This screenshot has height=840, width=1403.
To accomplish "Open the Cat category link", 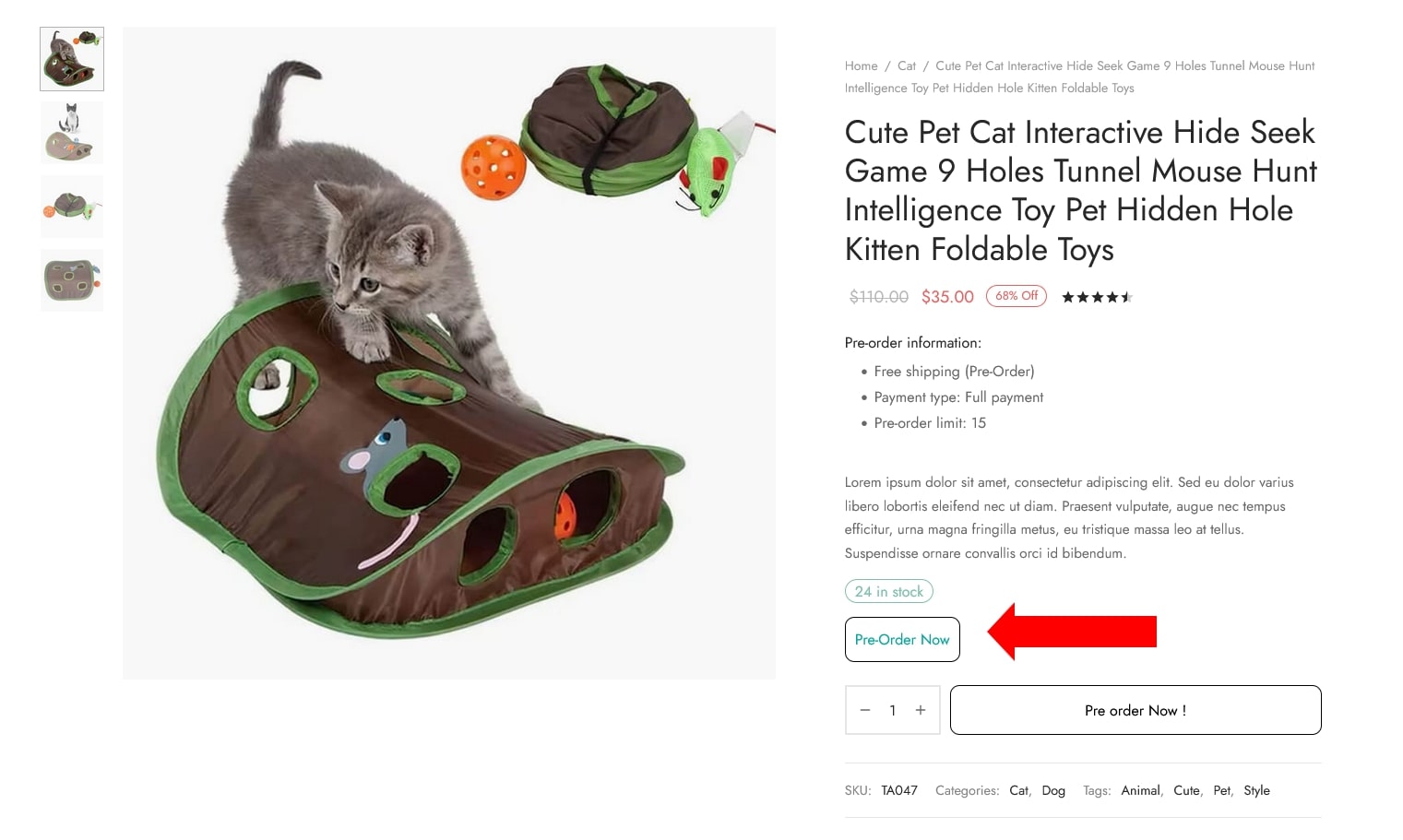I will coord(1018,790).
